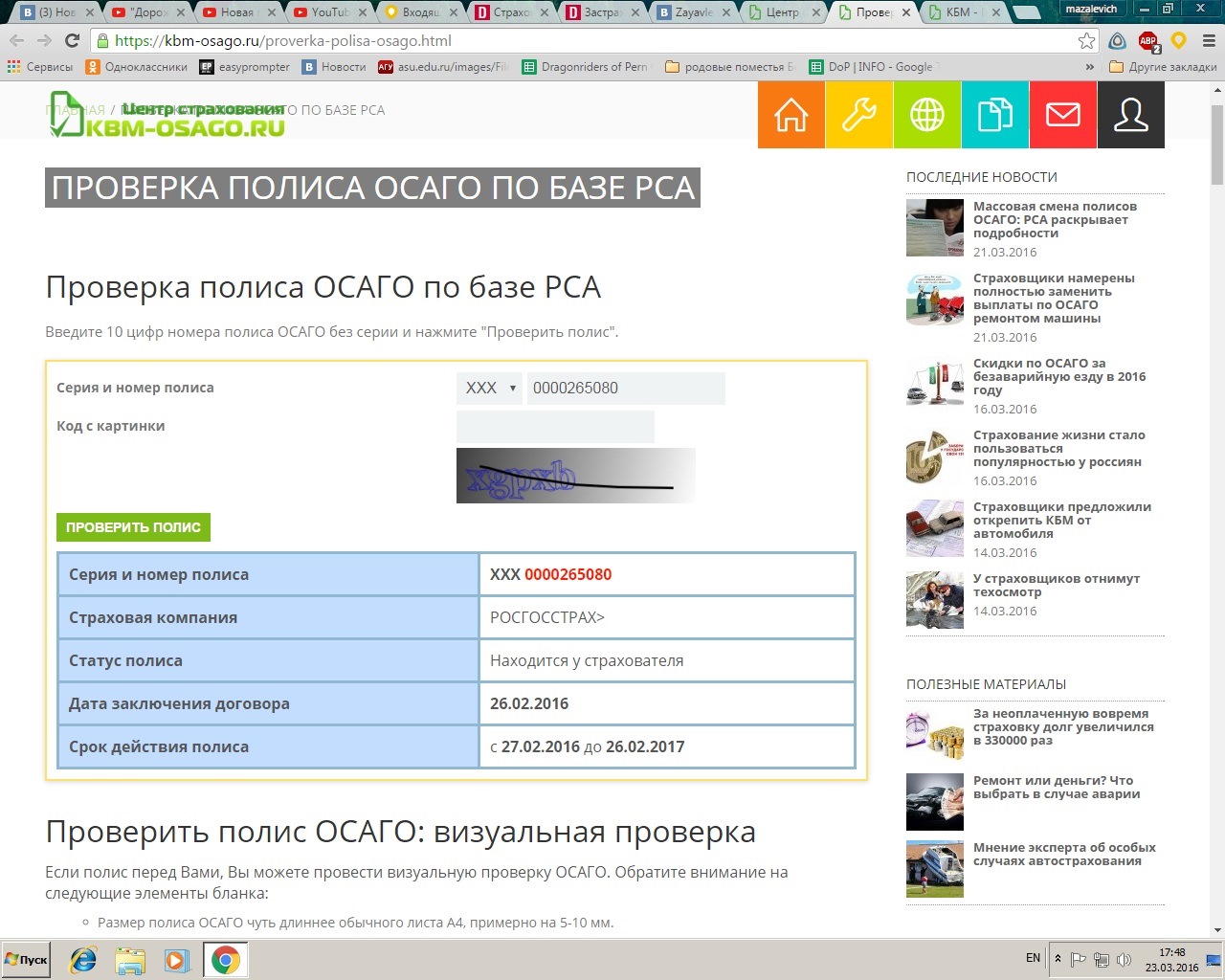Switch to the Новая tab
Screen dimensions: 1225x980
tap(237, 12)
